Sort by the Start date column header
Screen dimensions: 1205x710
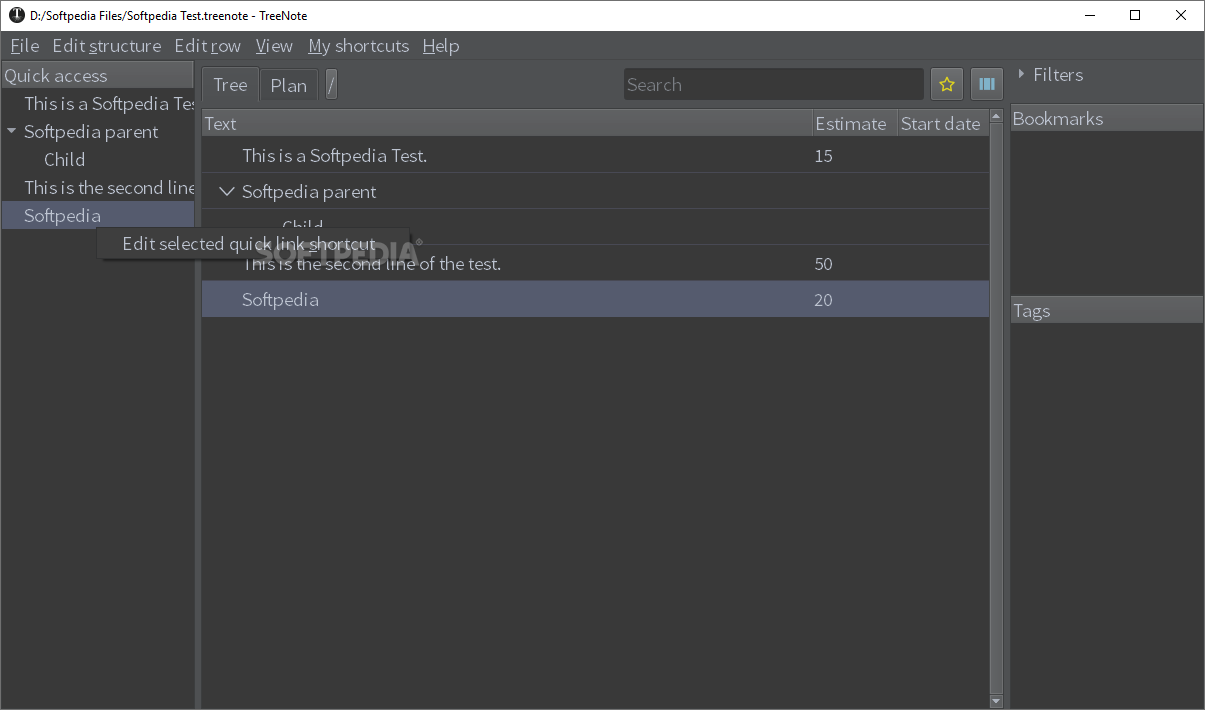click(943, 123)
